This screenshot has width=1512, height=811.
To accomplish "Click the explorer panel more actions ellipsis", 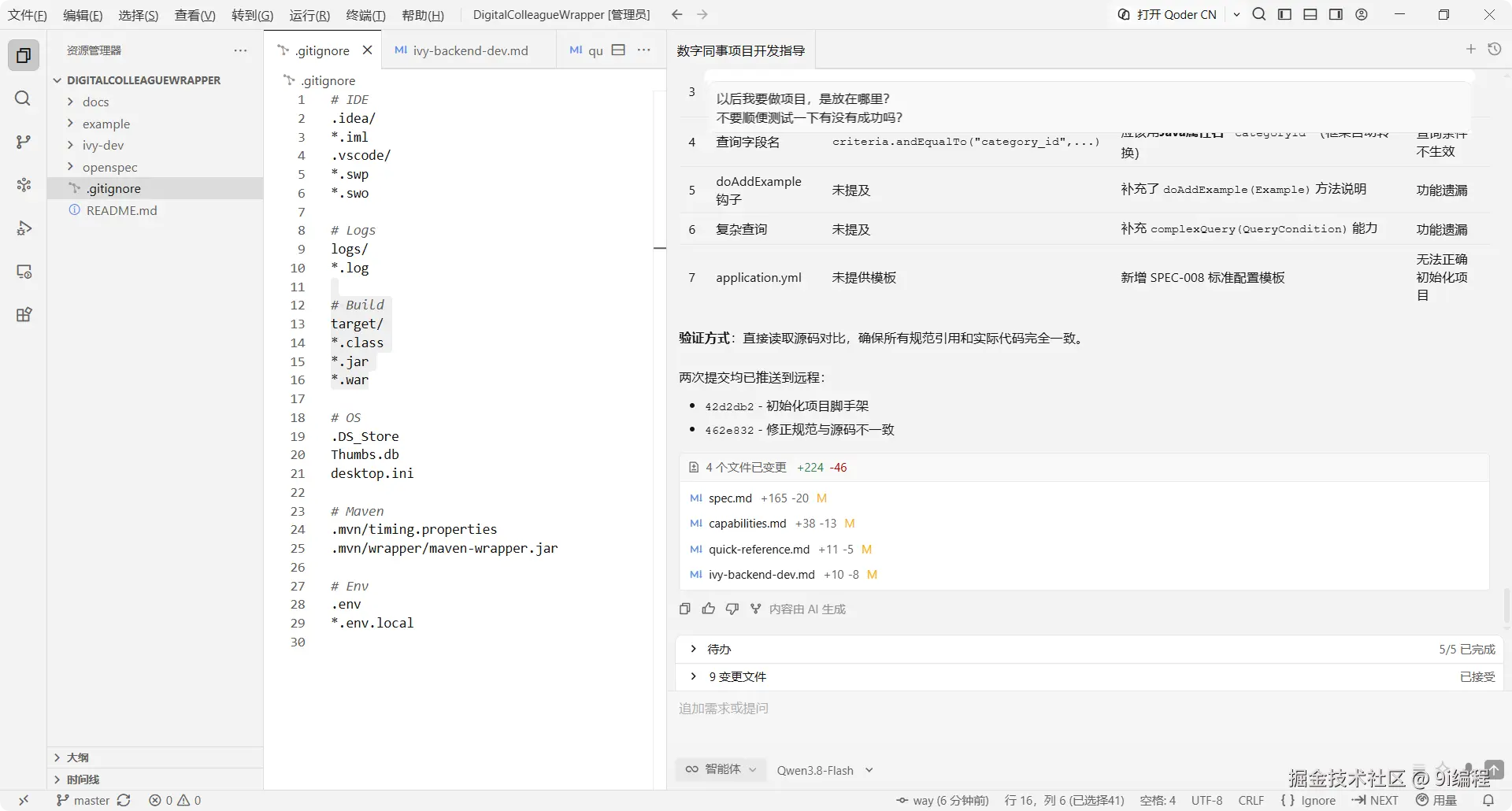I will tap(240, 50).
